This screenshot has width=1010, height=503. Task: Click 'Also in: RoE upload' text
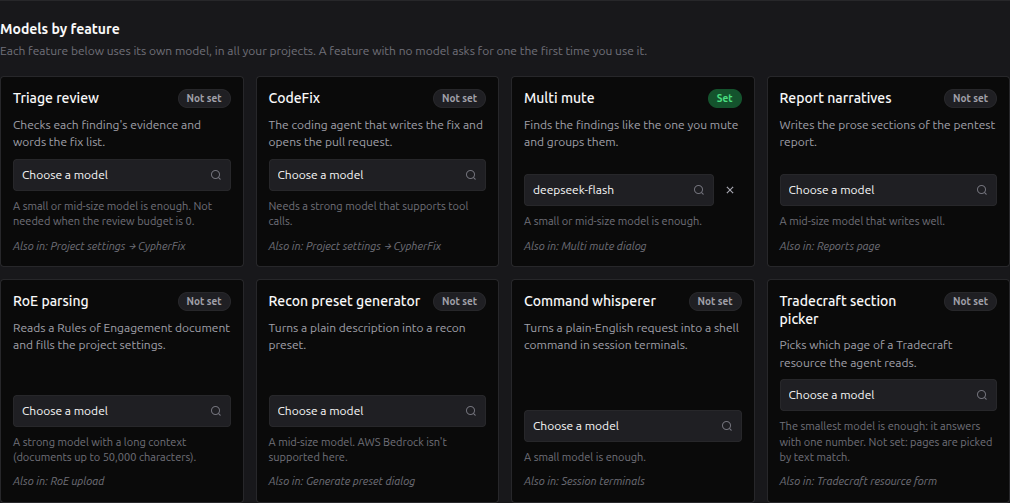coord(59,481)
